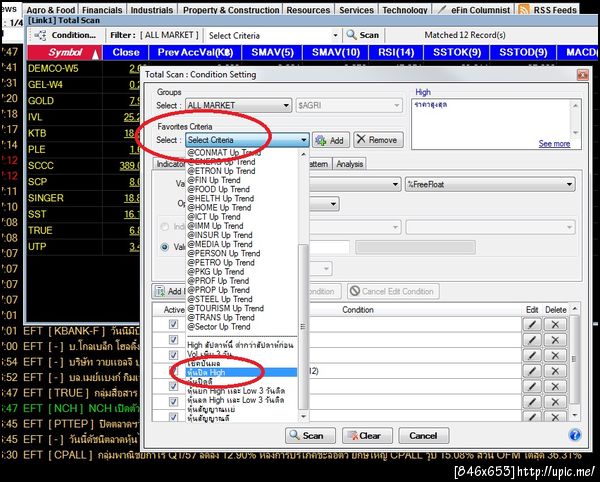Edit the fifth condition row pencil icon

click(532, 386)
